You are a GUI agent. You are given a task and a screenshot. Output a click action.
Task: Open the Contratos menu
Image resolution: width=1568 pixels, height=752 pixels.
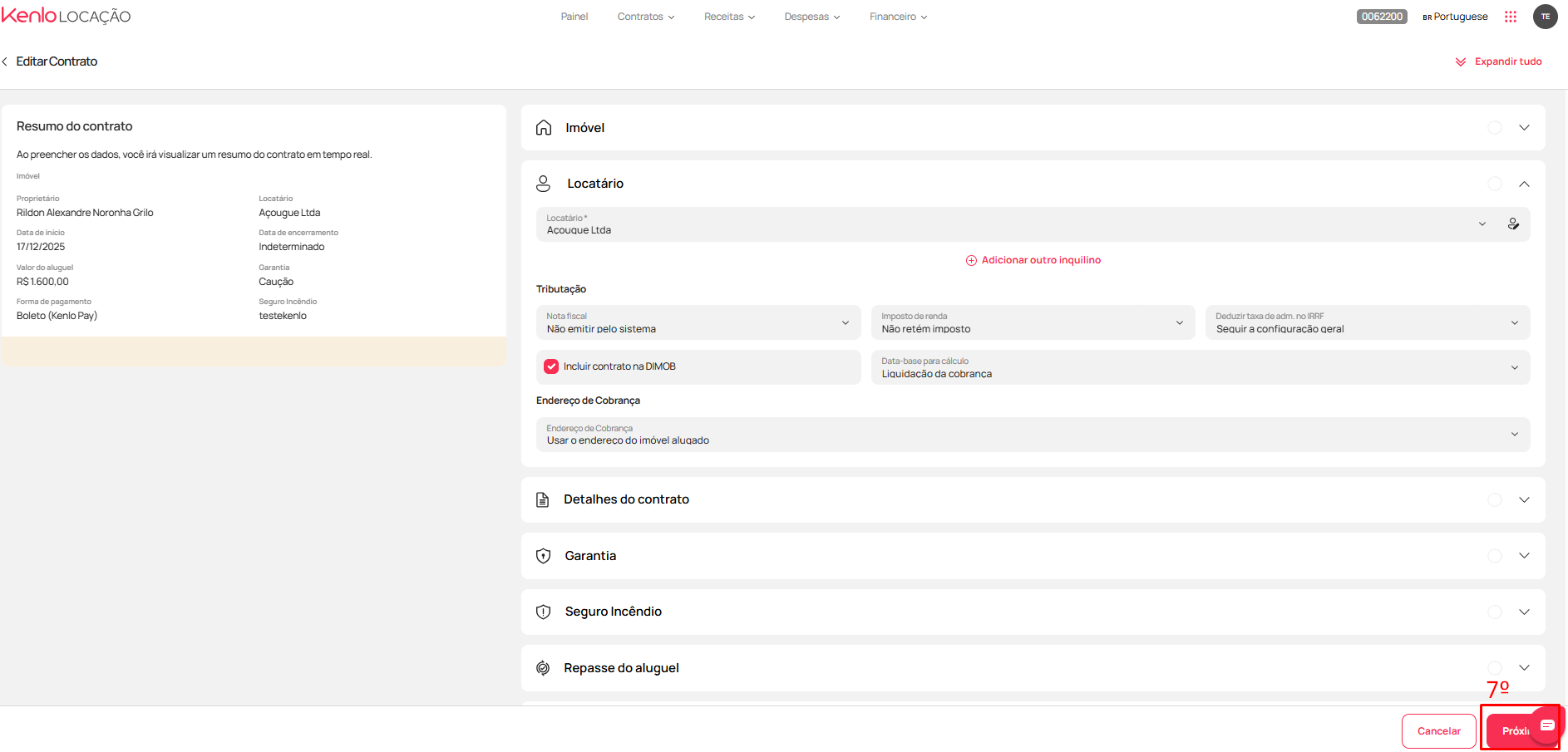646,17
